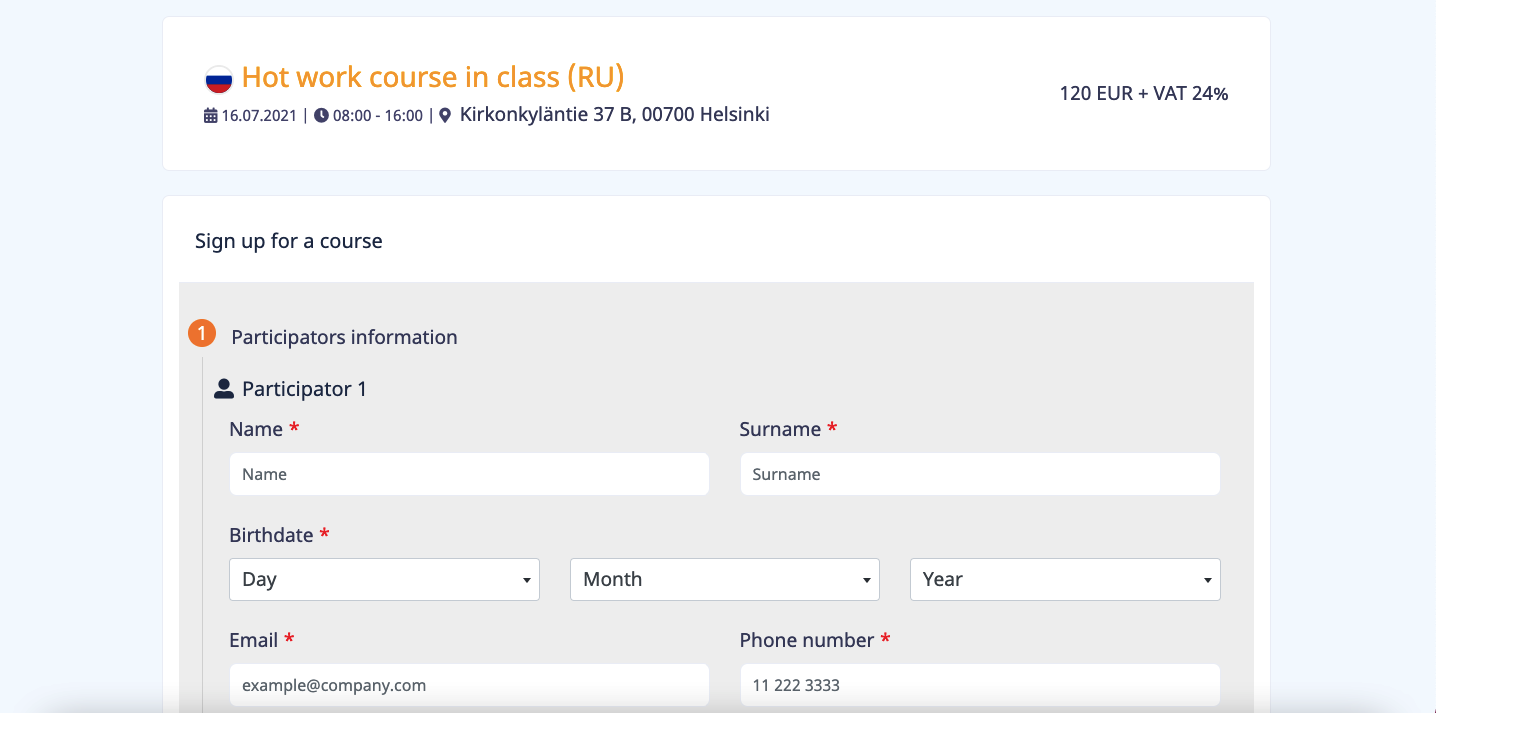Viewport: 1520px width, 755px height.
Task: Click the Birthdate field label
Action: coord(271,535)
